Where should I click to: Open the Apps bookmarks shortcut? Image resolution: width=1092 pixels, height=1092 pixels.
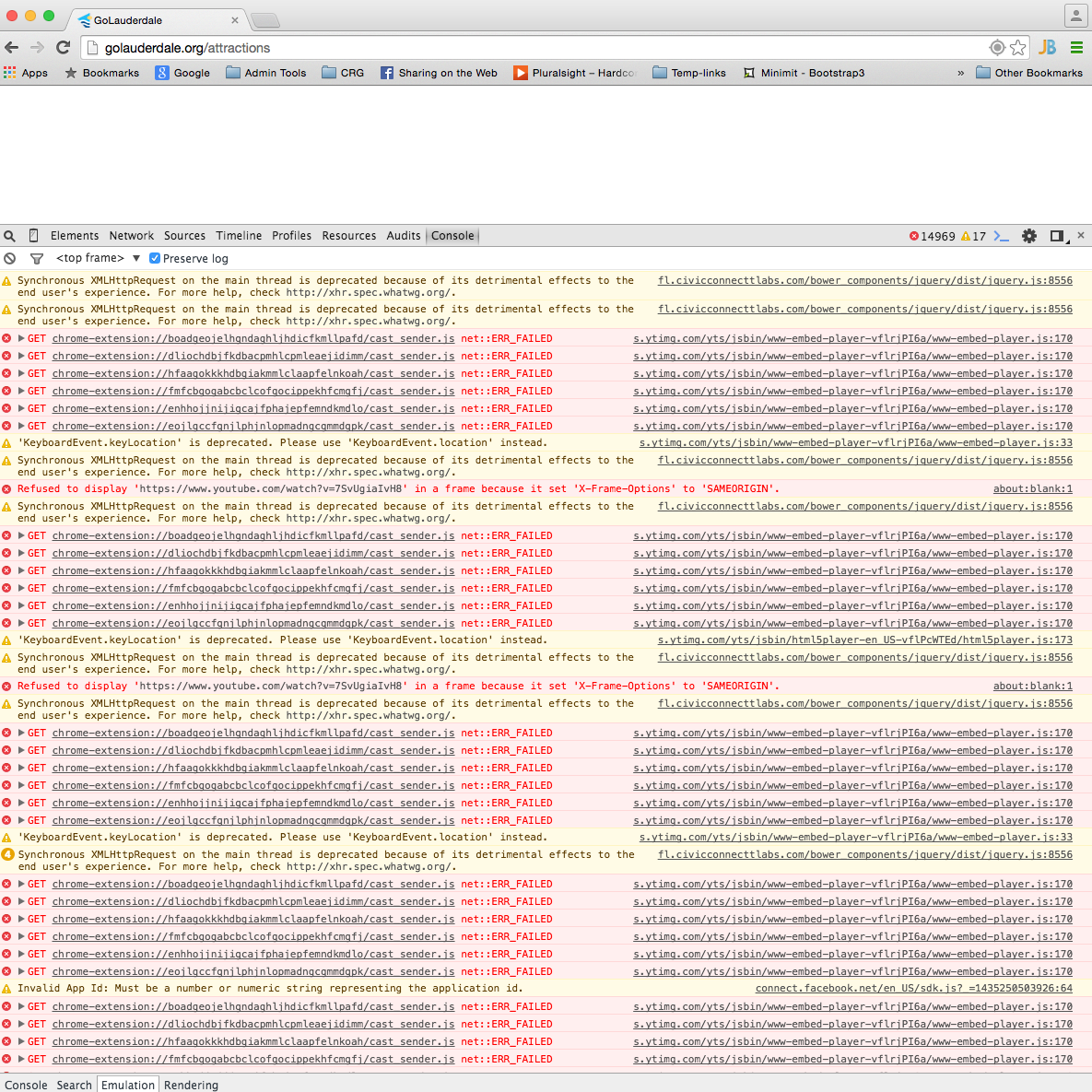click(26, 73)
